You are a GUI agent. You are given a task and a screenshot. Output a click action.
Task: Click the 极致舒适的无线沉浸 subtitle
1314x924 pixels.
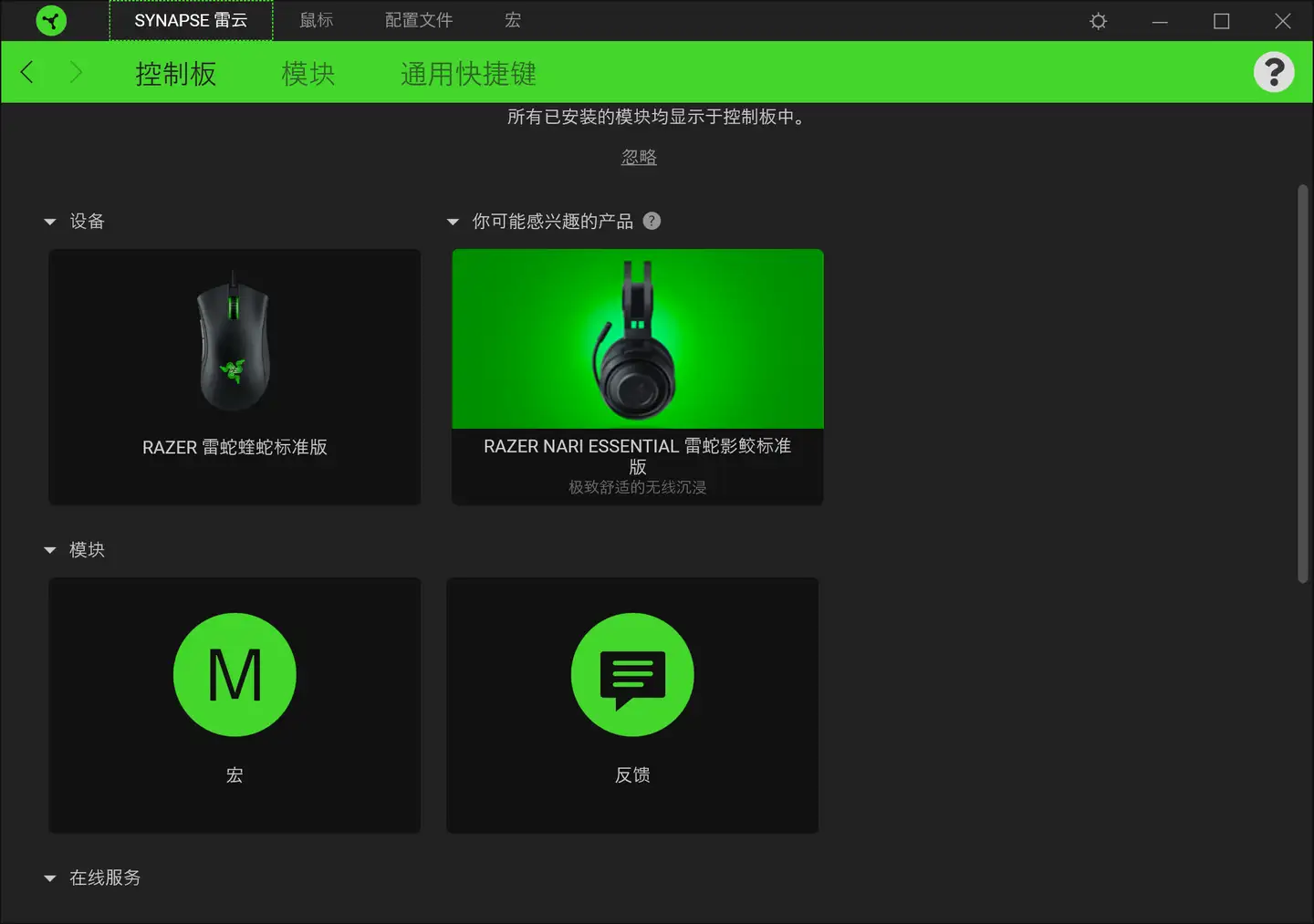[x=638, y=487]
